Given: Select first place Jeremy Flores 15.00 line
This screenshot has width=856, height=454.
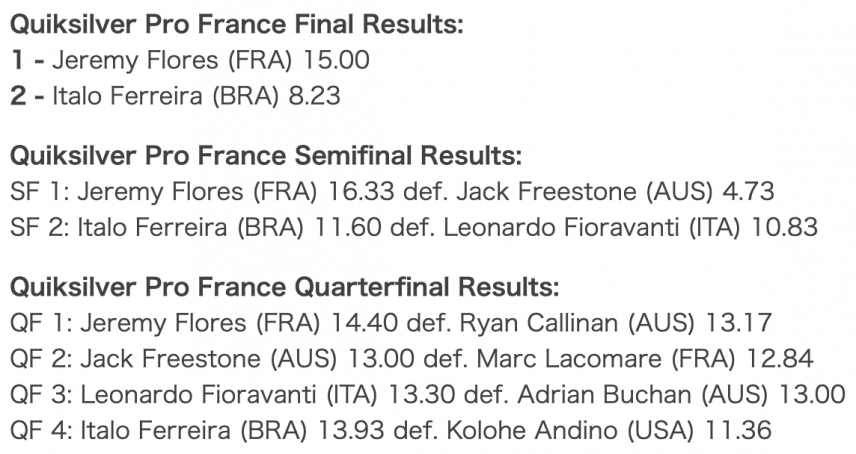Looking at the screenshot, I should [189, 60].
